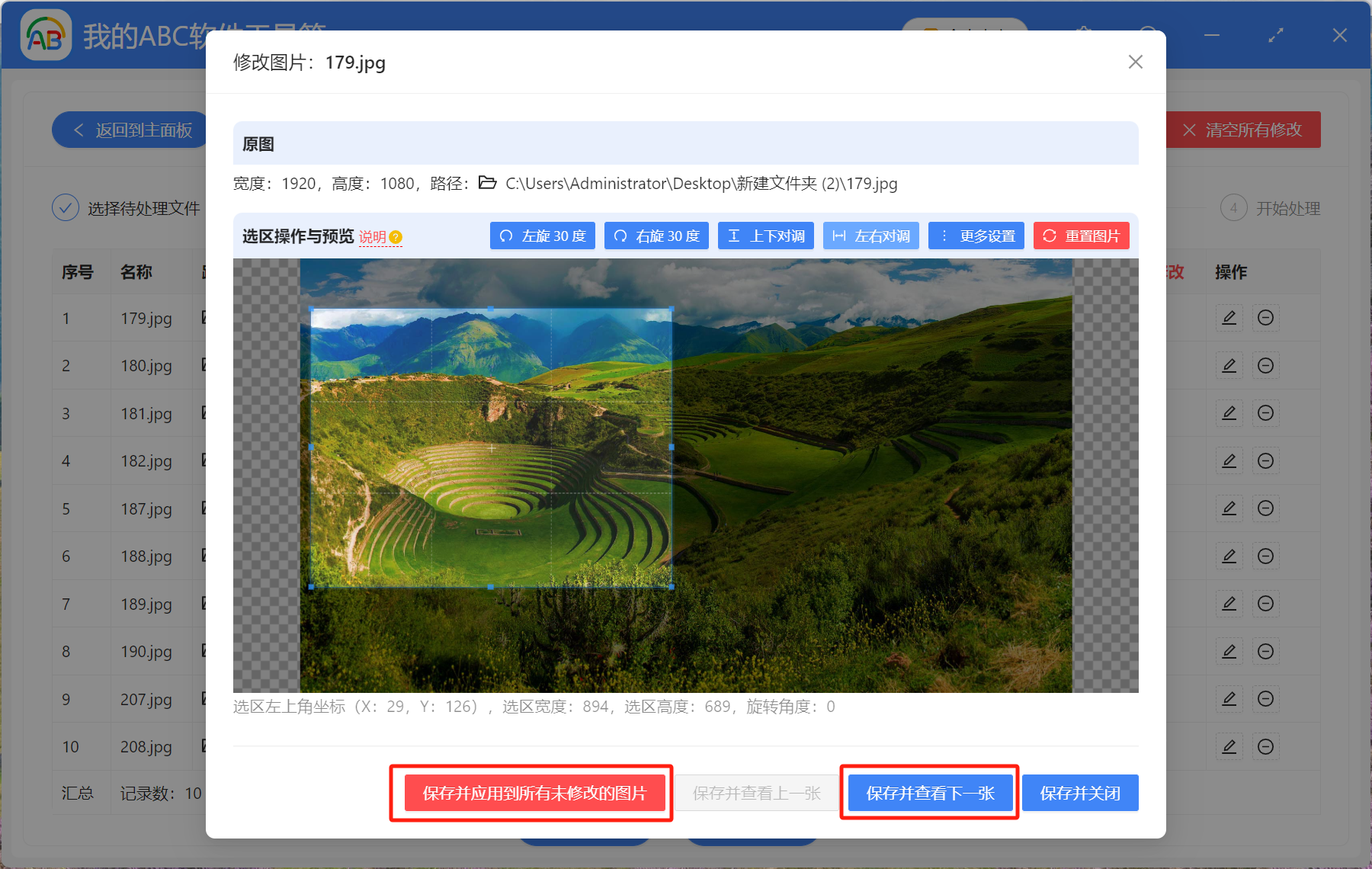Screen dimensions: 1372x869
Task: Edit row 2 180.jpg with pencil icon
Action: [x=1229, y=366]
